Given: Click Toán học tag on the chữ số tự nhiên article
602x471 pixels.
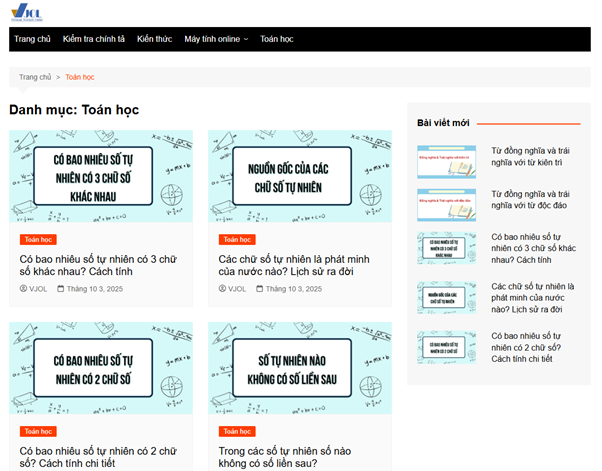Looking at the screenshot, I should [238, 240].
